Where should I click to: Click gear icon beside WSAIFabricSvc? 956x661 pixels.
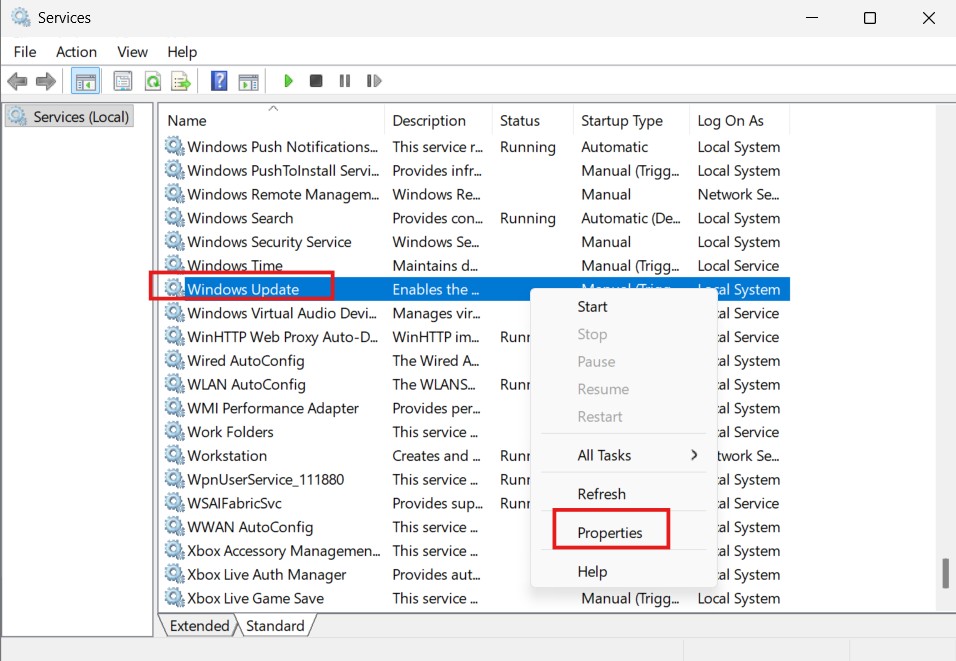click(x=174, y=502)
